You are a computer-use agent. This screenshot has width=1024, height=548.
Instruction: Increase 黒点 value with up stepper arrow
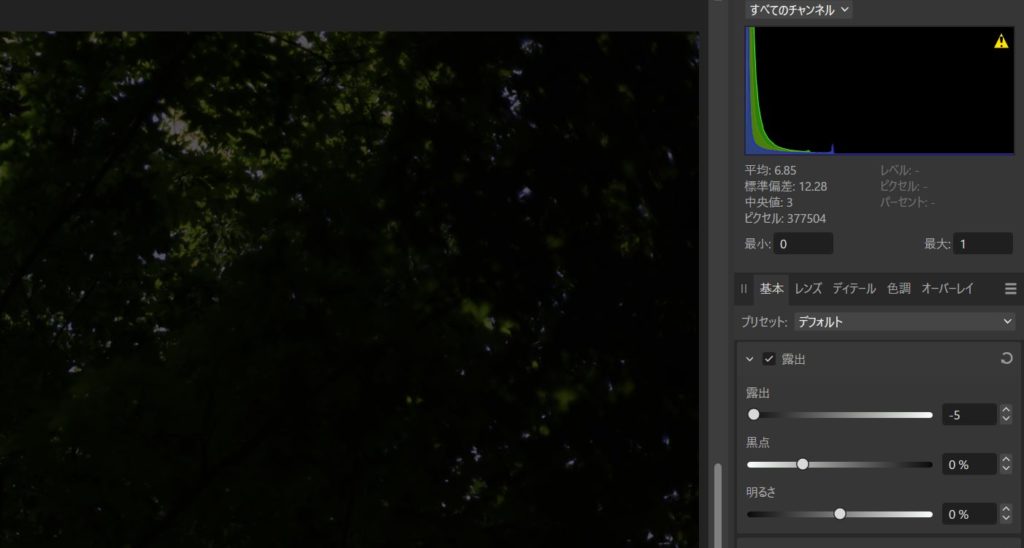(x=1006, y=459)
